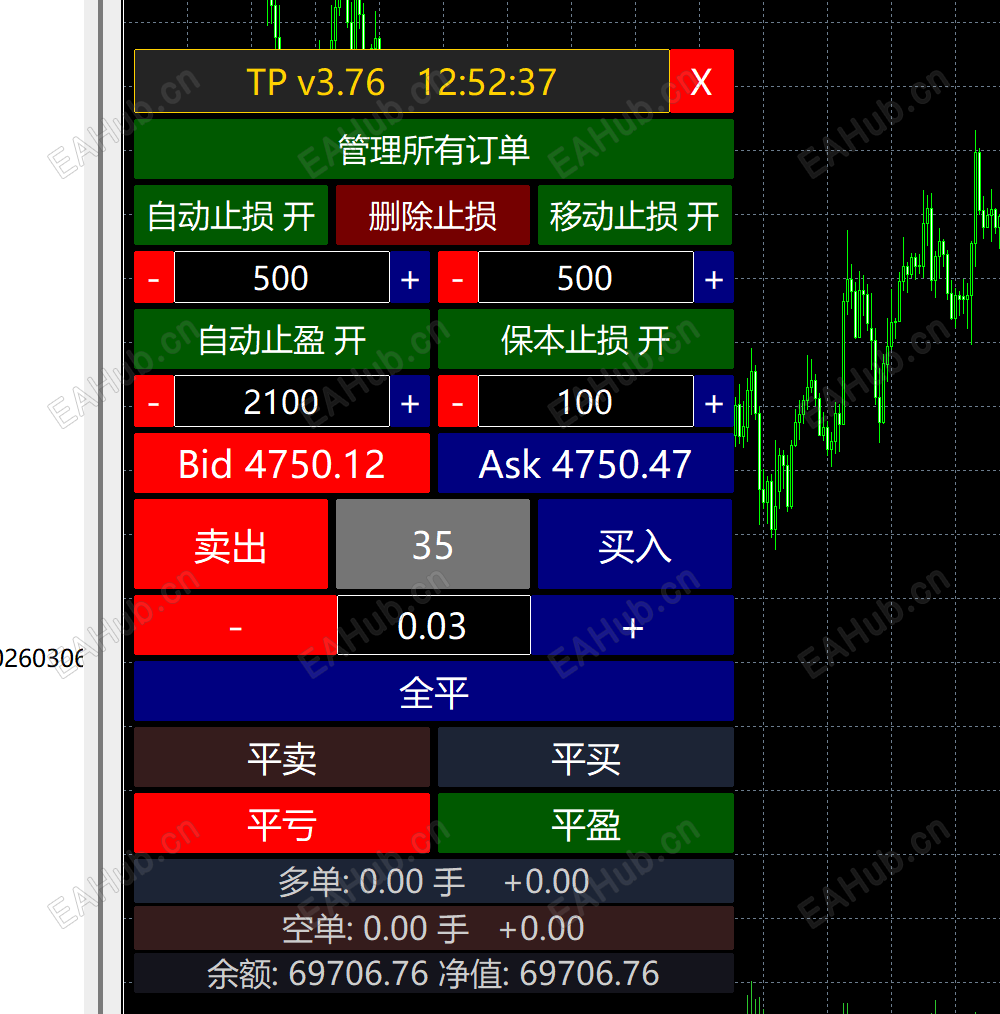Click 删除止损 to delete stop losses

click(432, 215)
